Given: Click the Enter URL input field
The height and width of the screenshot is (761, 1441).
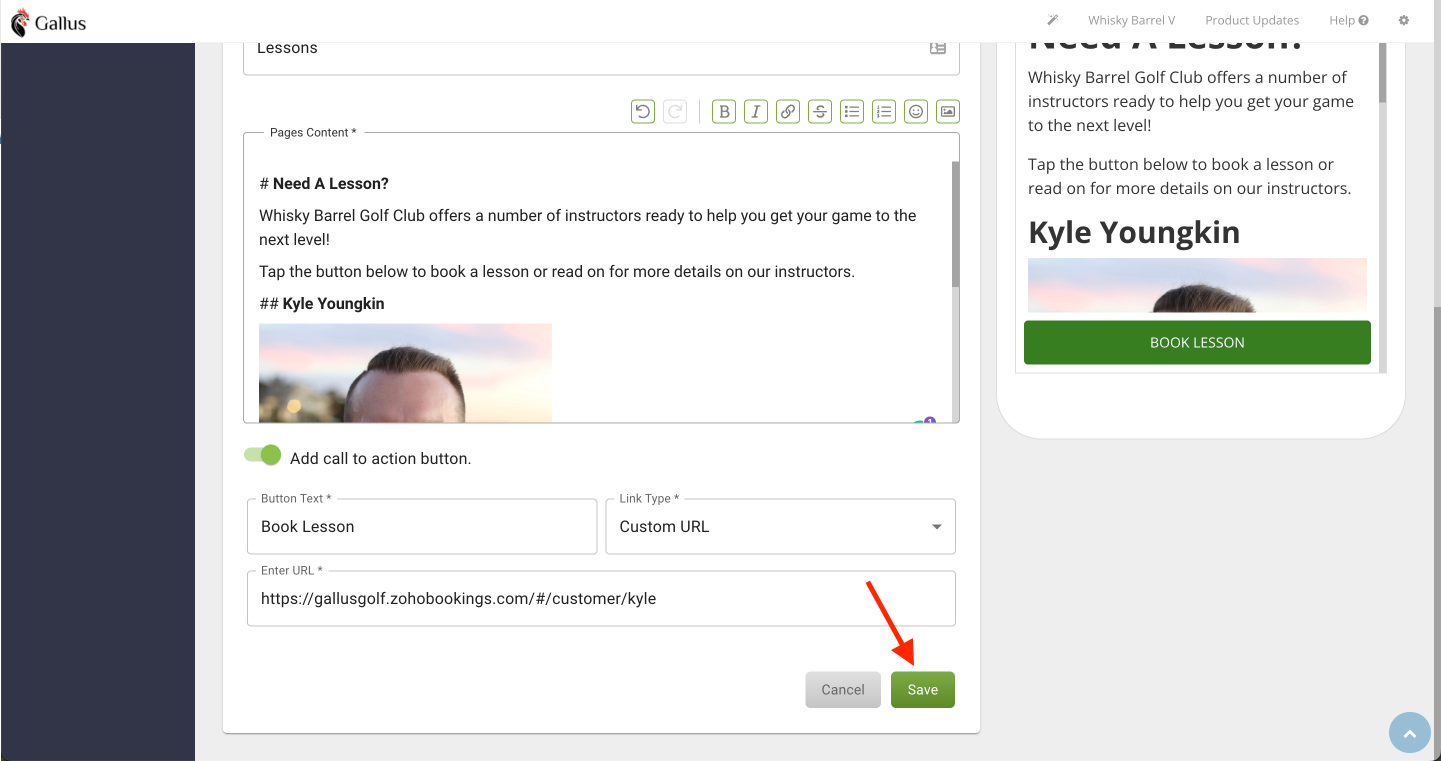Looking at the screenshot, I should [x=601, y=598].
